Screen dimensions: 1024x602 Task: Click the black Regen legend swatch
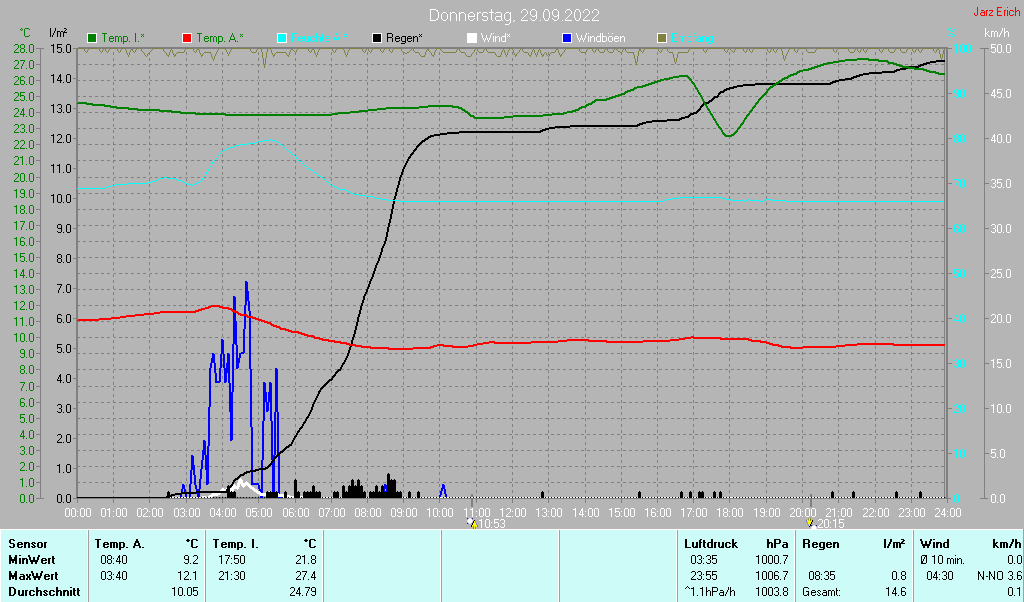[x=377, y=39]
